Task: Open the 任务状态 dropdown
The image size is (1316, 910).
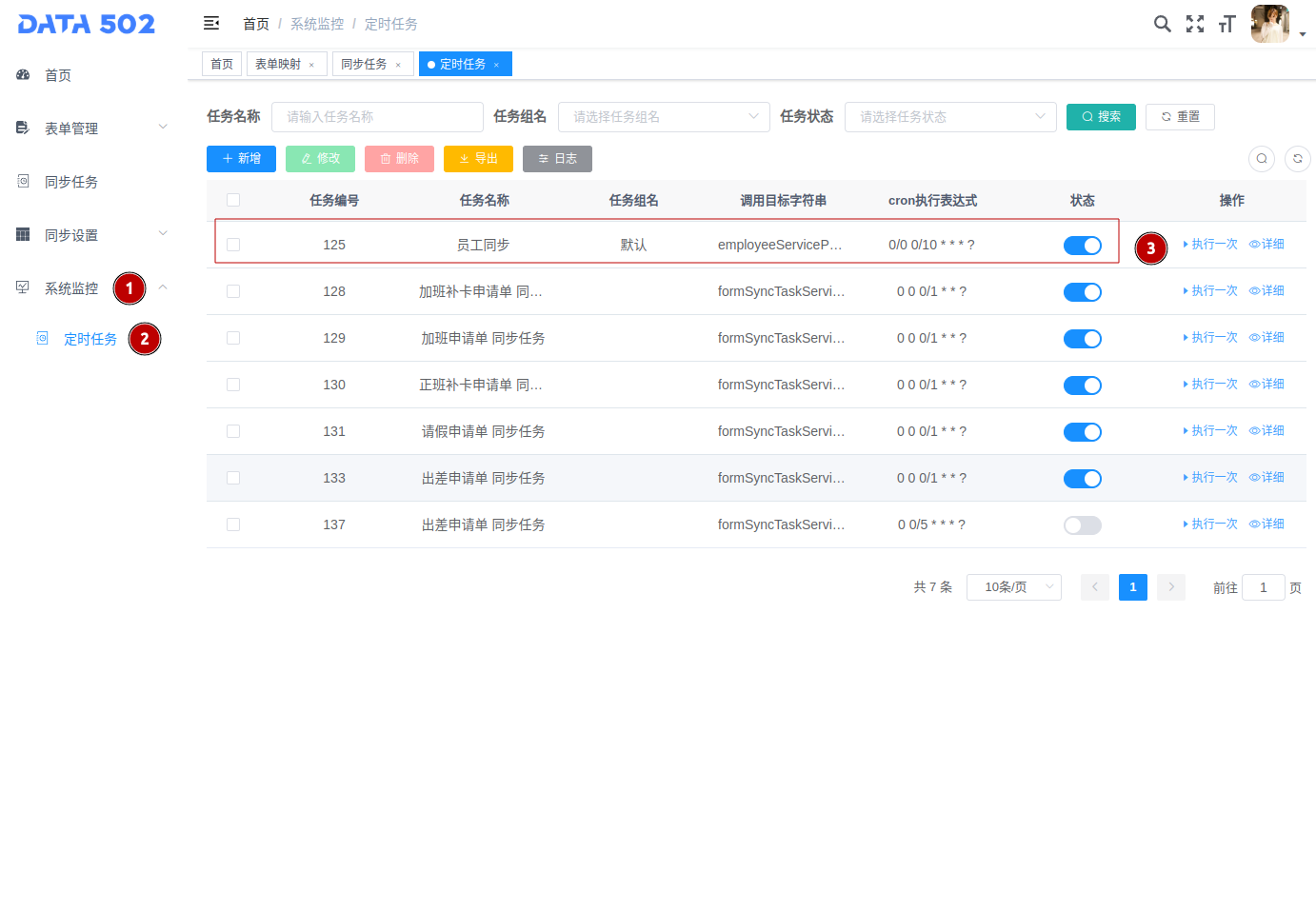Action: click(949, 117)
